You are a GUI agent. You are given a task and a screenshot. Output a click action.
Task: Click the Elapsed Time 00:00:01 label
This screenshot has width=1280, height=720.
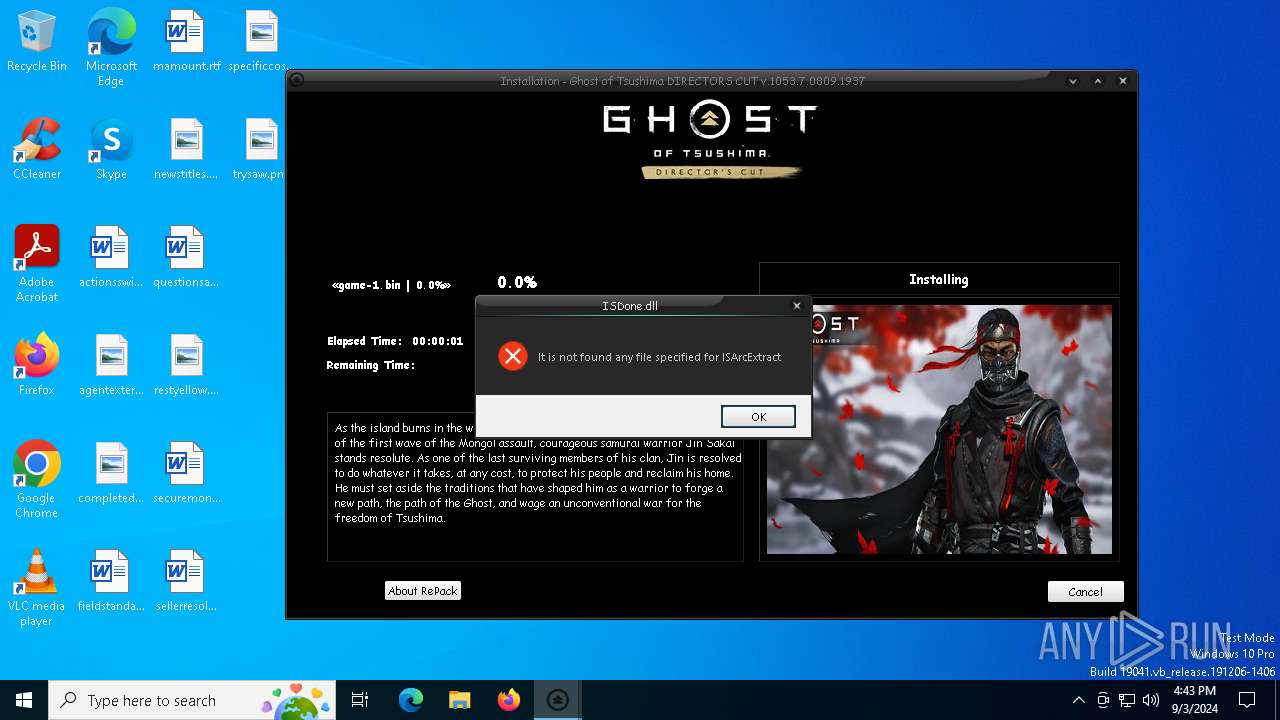click(395, 341)
